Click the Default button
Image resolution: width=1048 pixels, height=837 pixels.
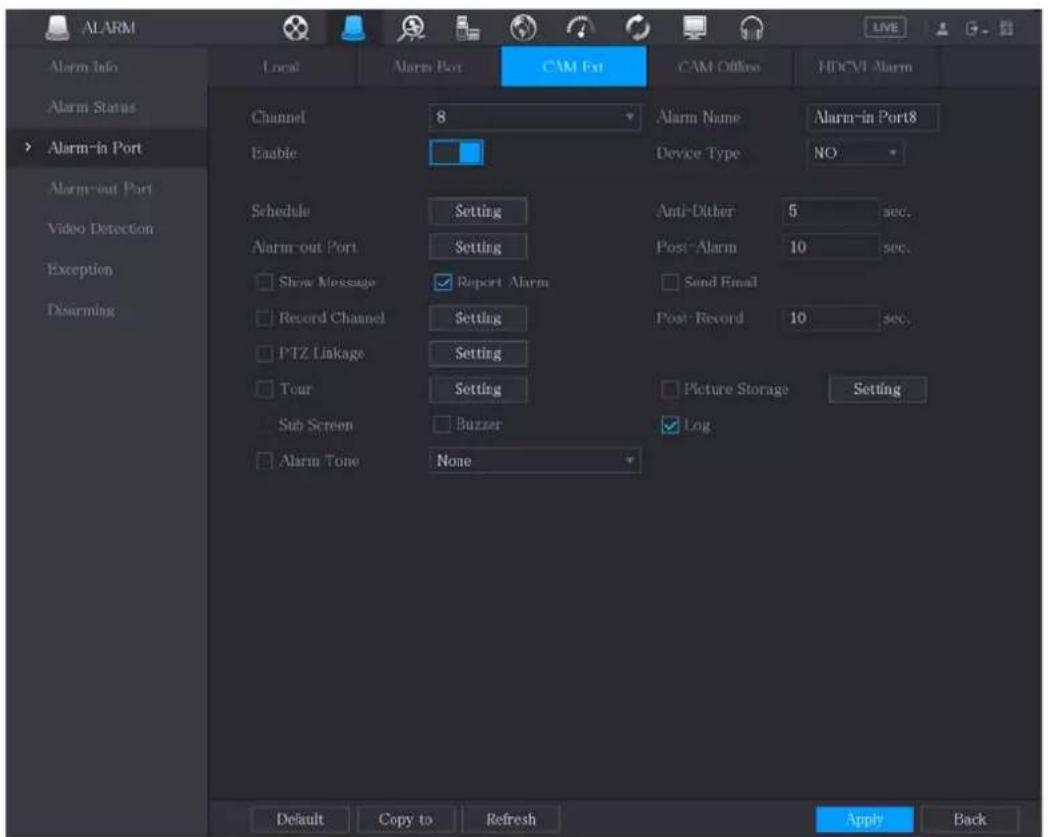pyautogui.click(x=300, y=819)
